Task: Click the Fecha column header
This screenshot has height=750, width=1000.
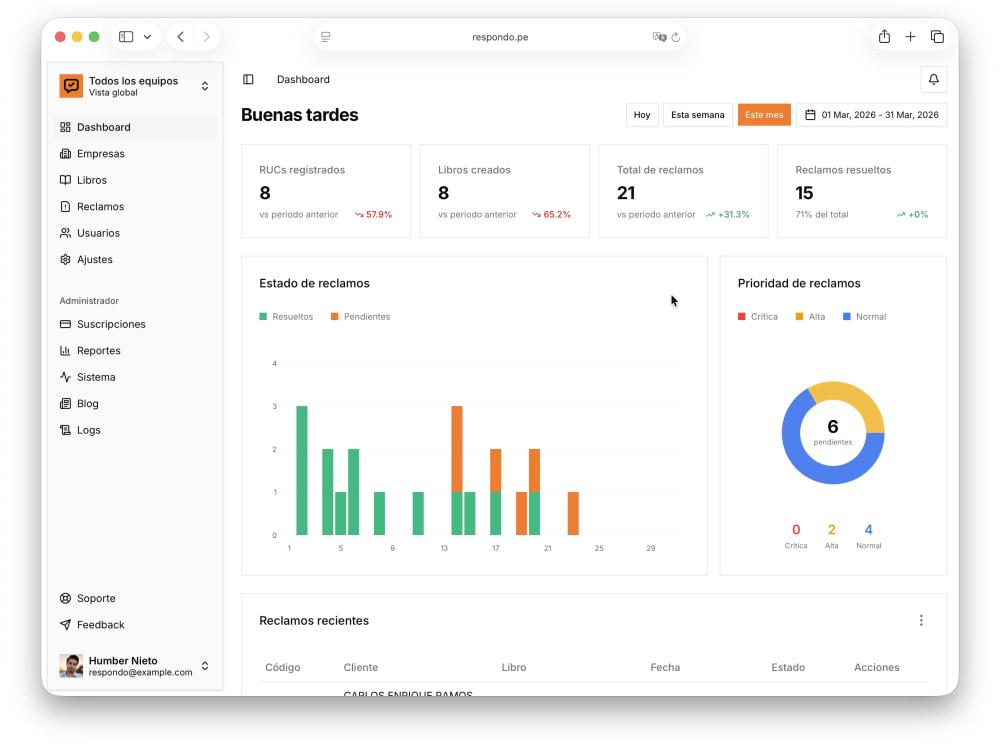Action: [665, 667]
